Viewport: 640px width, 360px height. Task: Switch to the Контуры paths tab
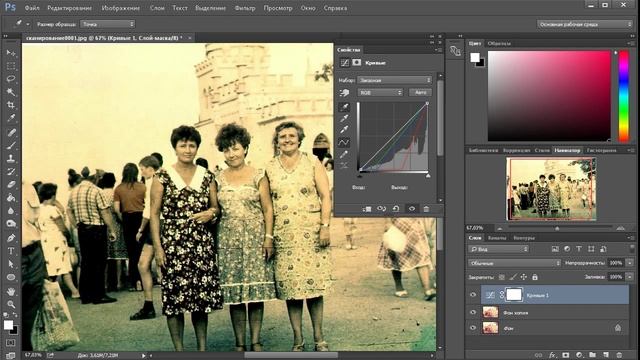pos(524,238)
